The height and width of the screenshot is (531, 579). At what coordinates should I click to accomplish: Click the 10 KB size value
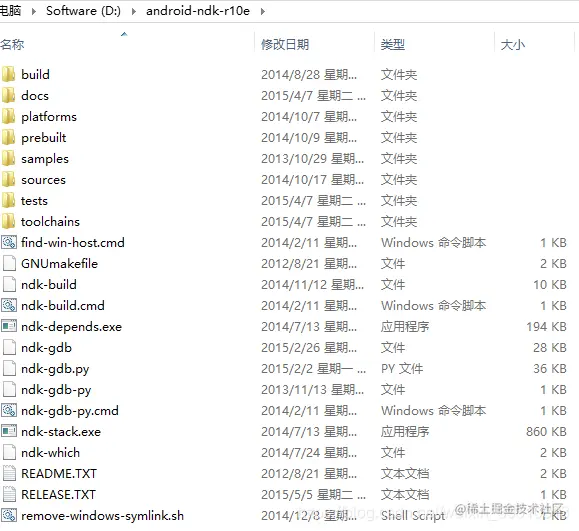coord(550,284)
